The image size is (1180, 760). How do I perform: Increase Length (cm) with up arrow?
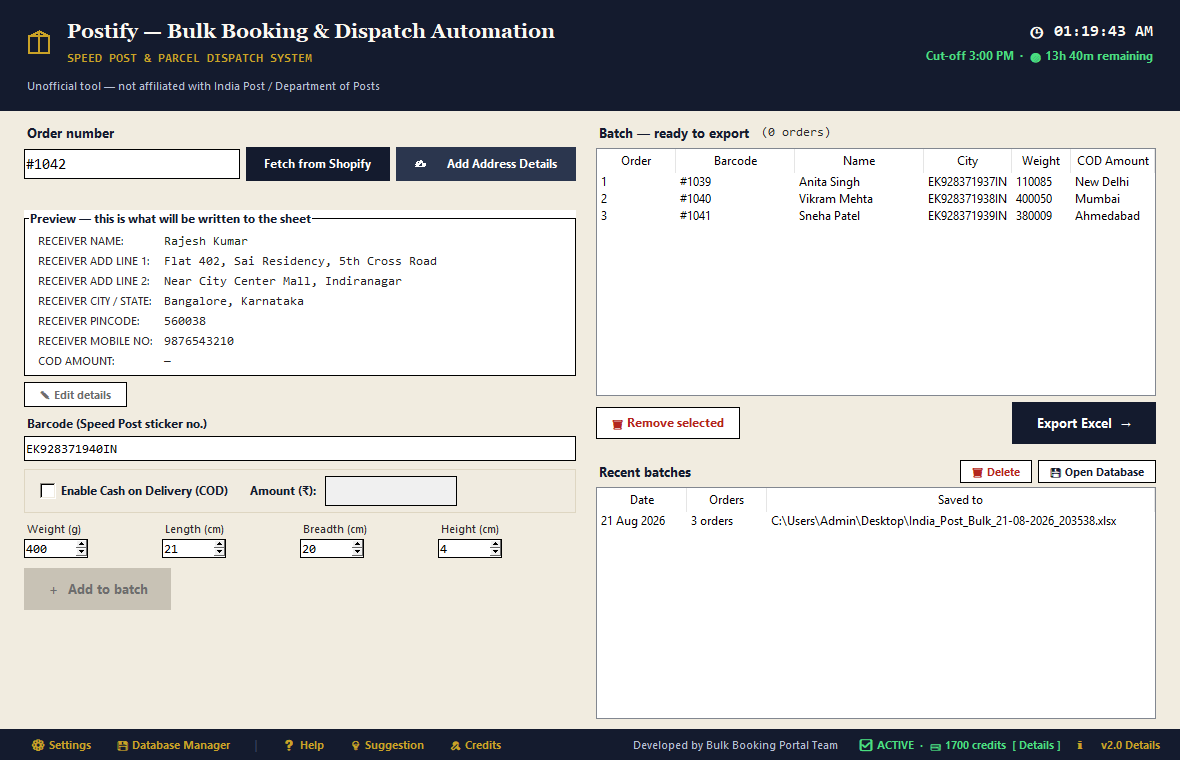pyautogui.click(x=219, y=545)
